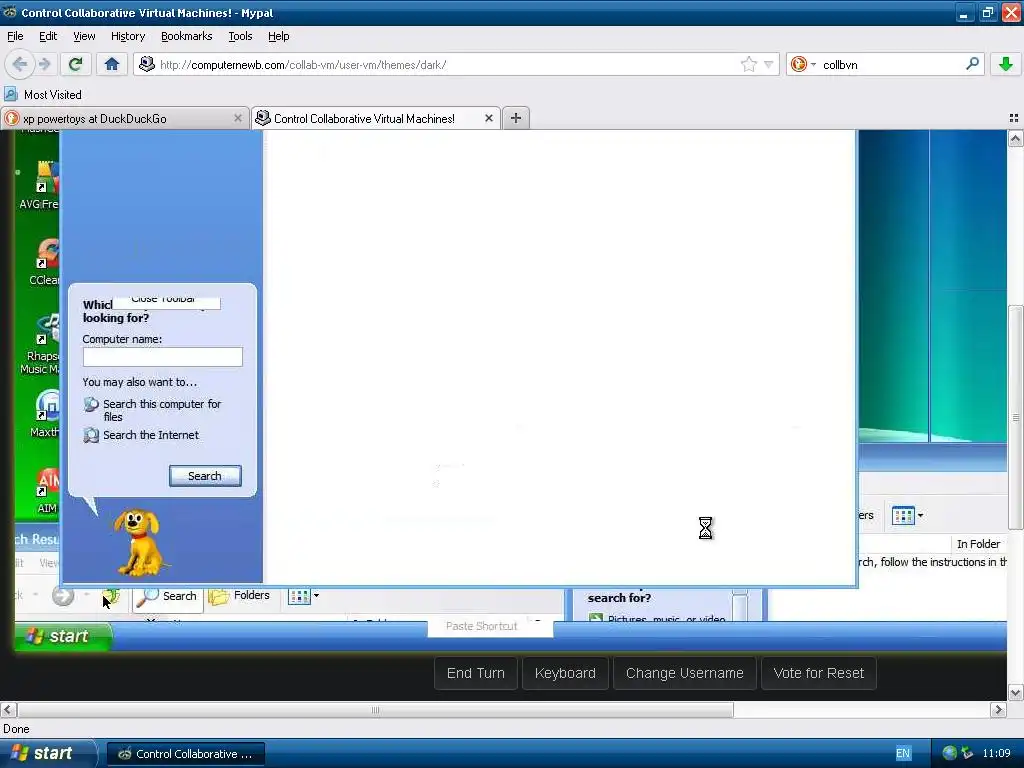Image resolution: width=1024 pixels, height=768 pixels.
Task: Bookmark this page with the star icon
Action: click(x=748, y=64)
